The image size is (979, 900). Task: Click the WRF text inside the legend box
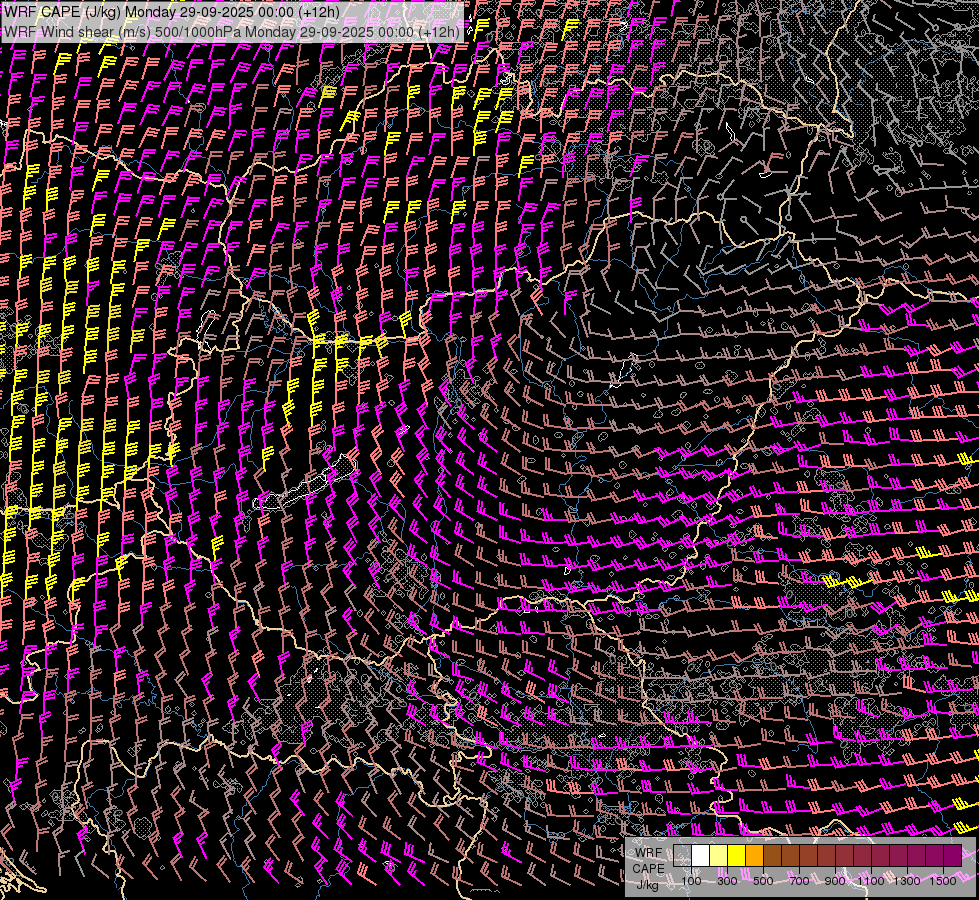click(647, 853)
